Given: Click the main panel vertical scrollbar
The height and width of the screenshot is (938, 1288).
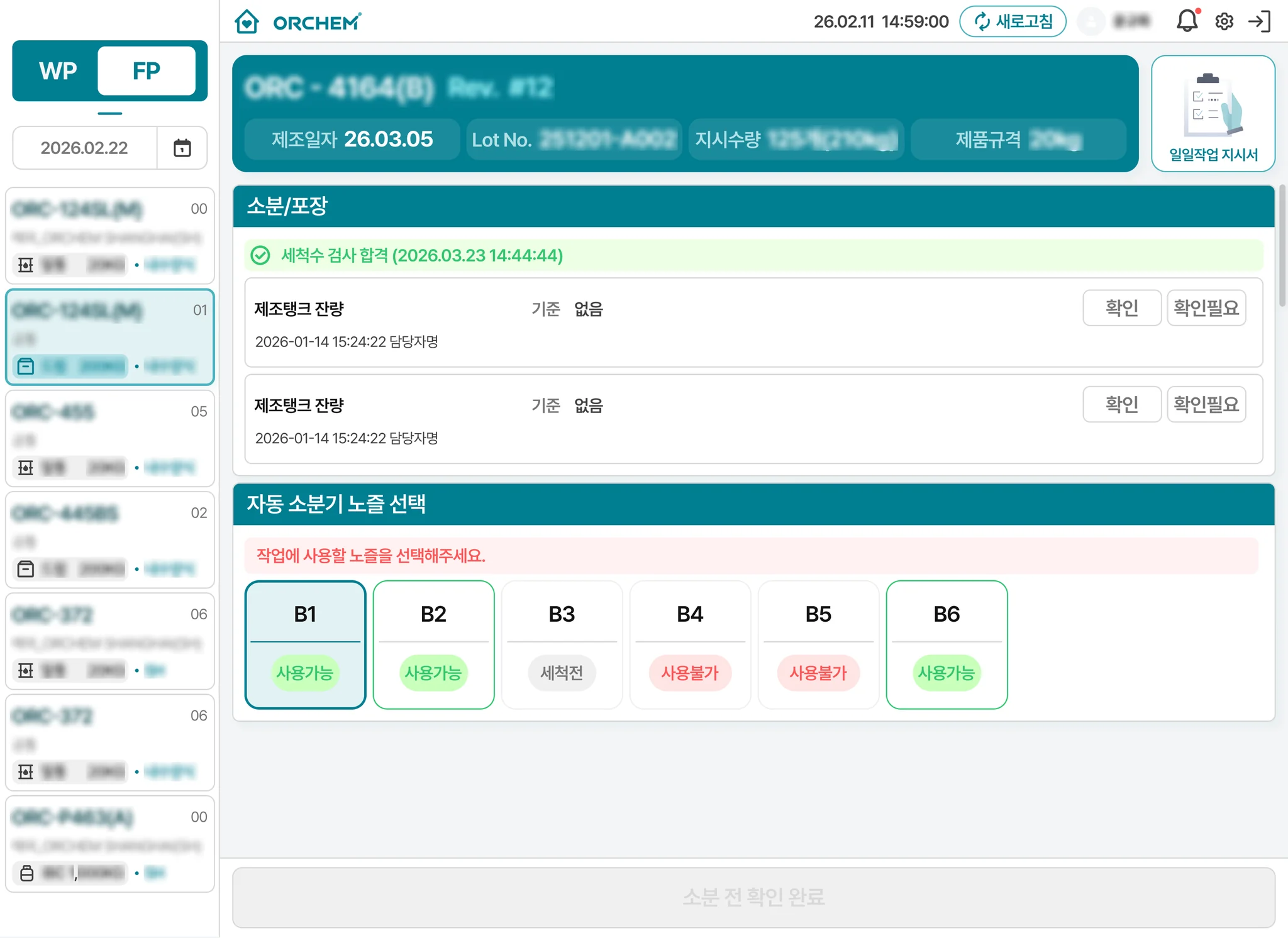Looking at the screenshot, I should point(1282,245).
